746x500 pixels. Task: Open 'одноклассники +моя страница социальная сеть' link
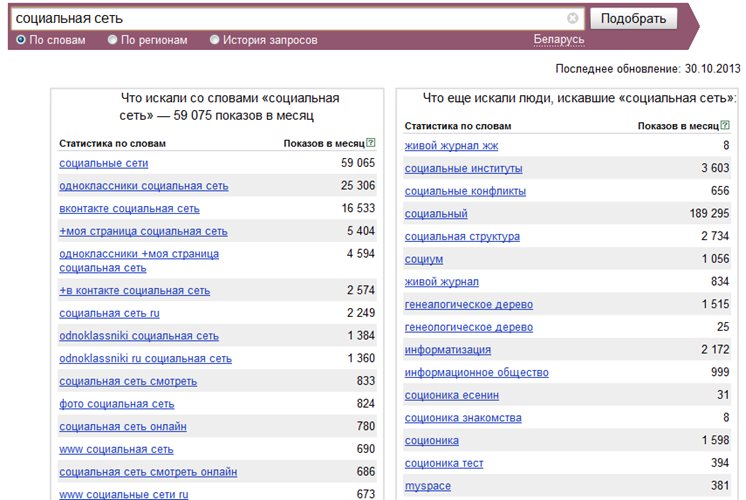[139, 261]
